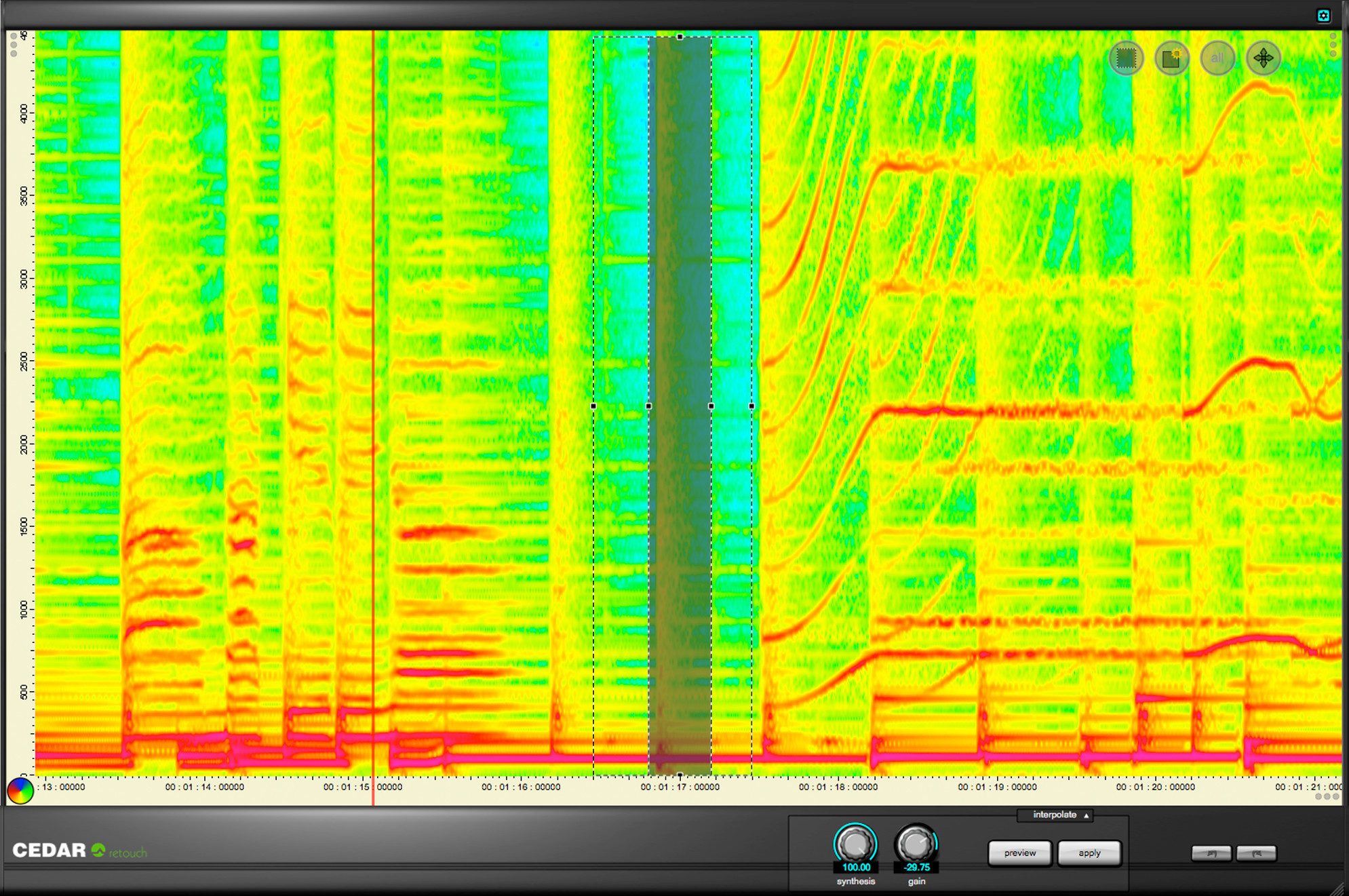
Task: Click the inner right handle of the shaded region
Action: pyautogui.click(x=711, y=406)
